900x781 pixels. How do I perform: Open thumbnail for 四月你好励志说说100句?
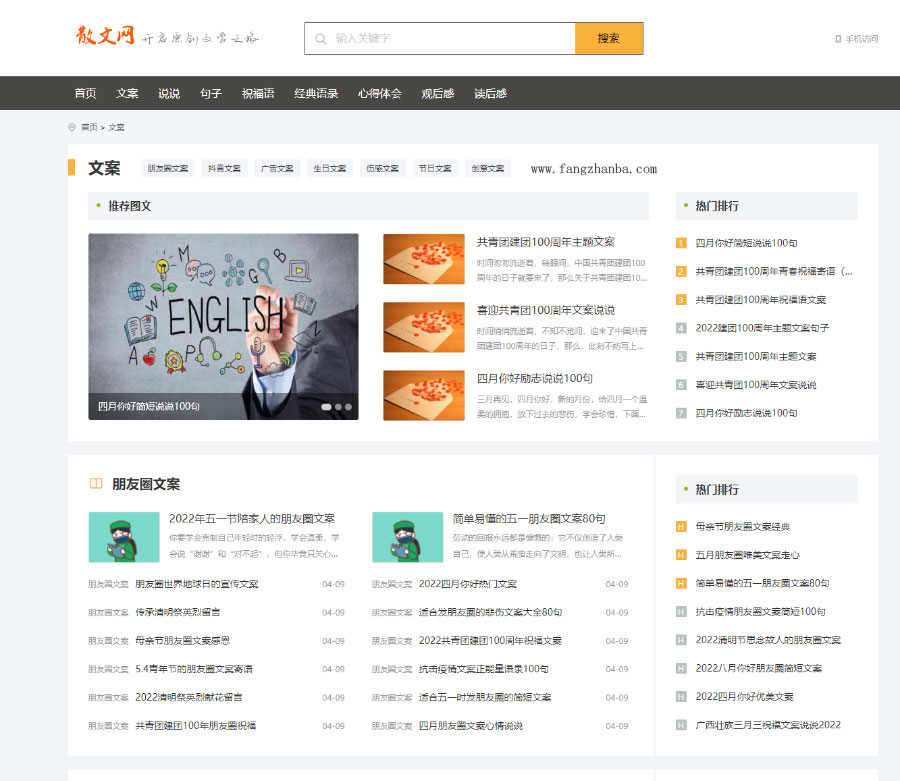pyautogui.click(x=424, y=395)
